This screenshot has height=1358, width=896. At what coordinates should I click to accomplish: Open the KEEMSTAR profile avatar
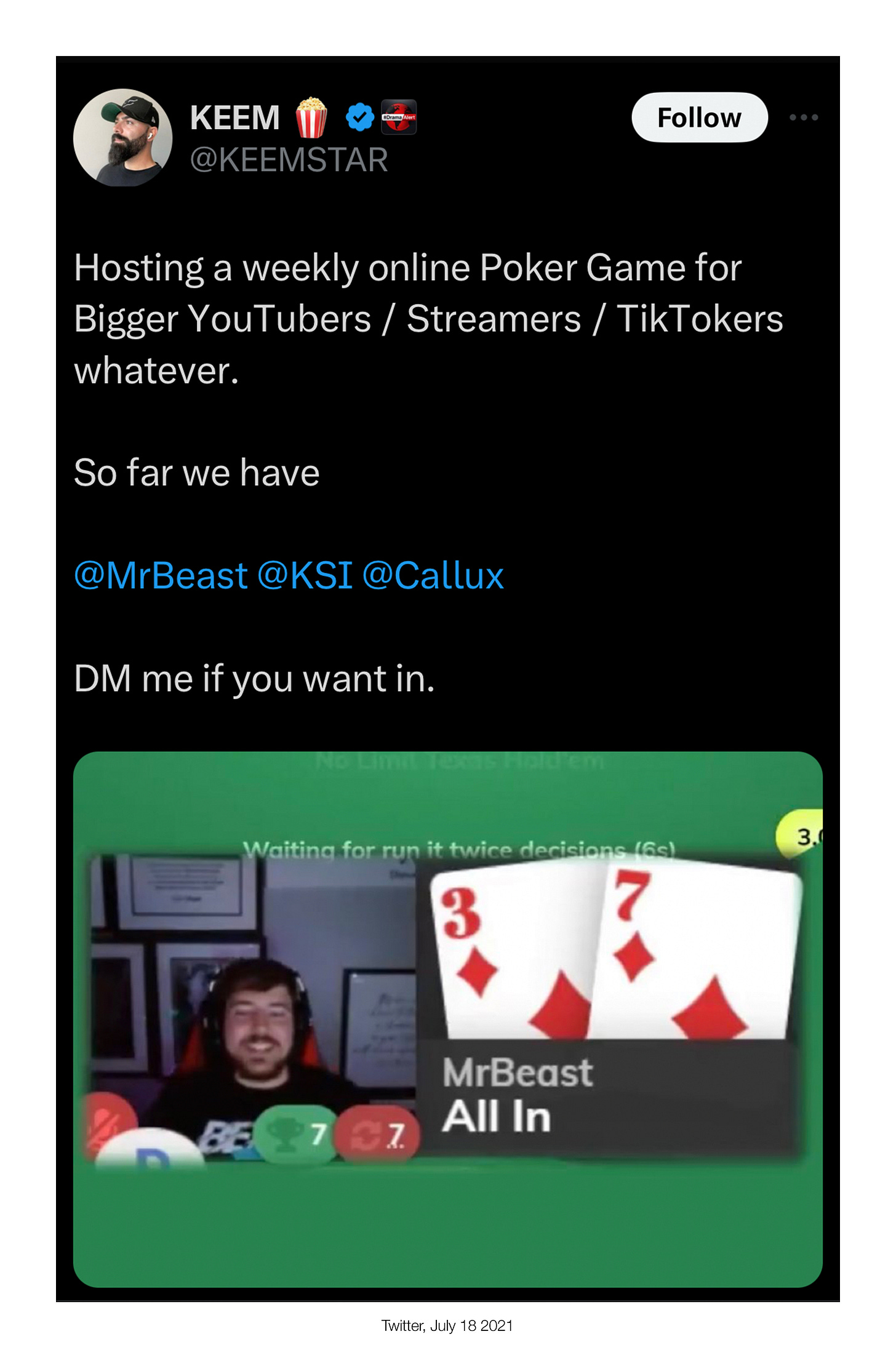coord(122,137)
